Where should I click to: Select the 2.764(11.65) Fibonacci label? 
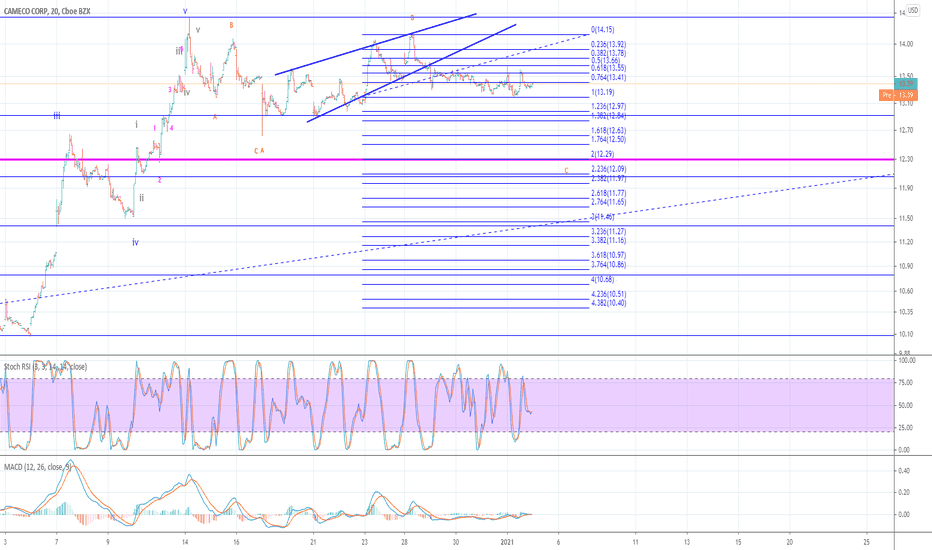(608, 203)
